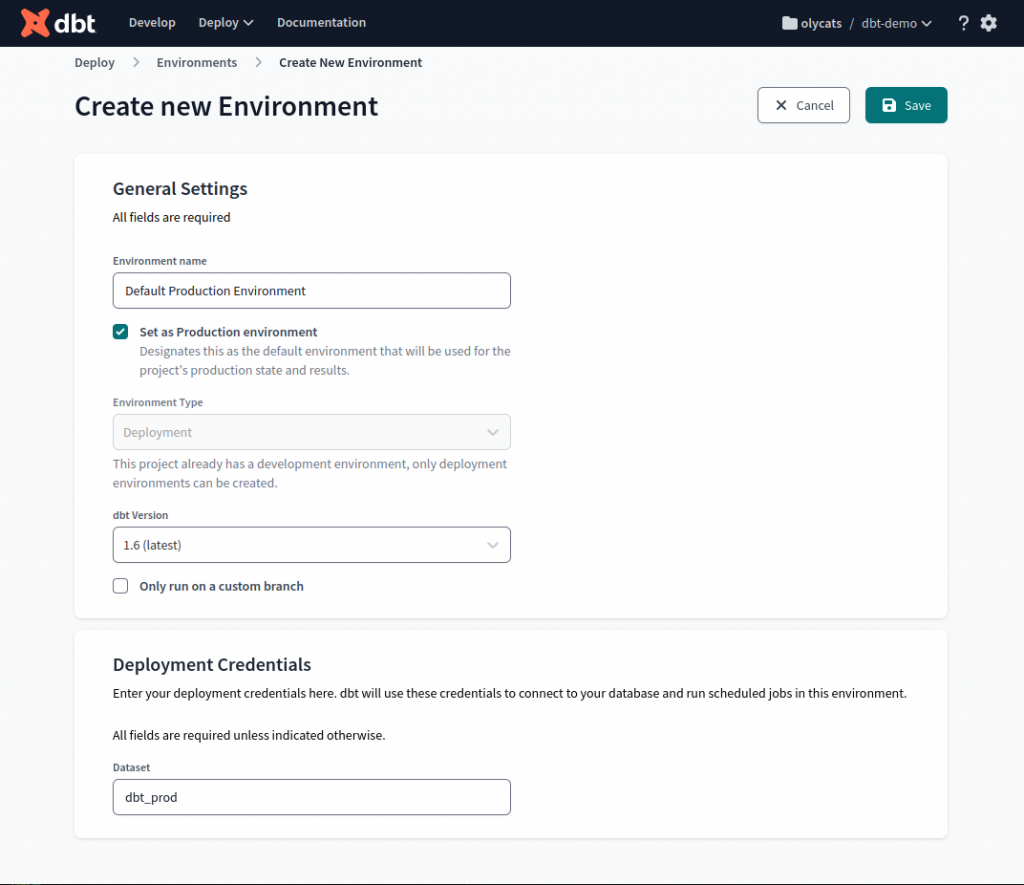The image size is (1024, 885).
Task: Click the olycats folder icon
Action: [x=790, y=23]
